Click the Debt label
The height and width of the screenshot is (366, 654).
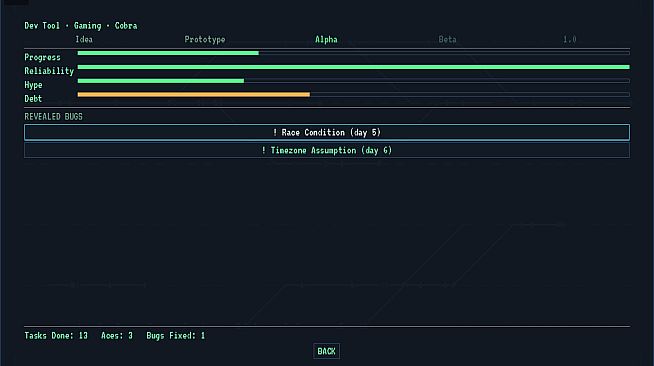33,99
